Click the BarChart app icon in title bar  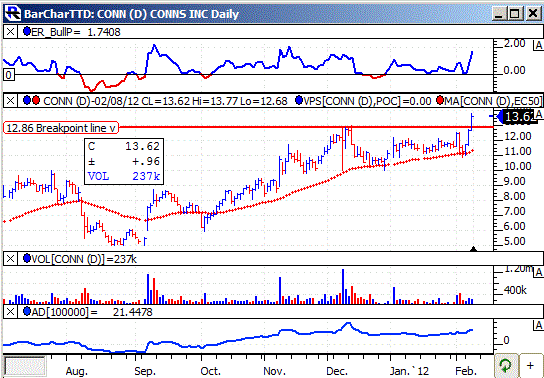tap(13, 14)
